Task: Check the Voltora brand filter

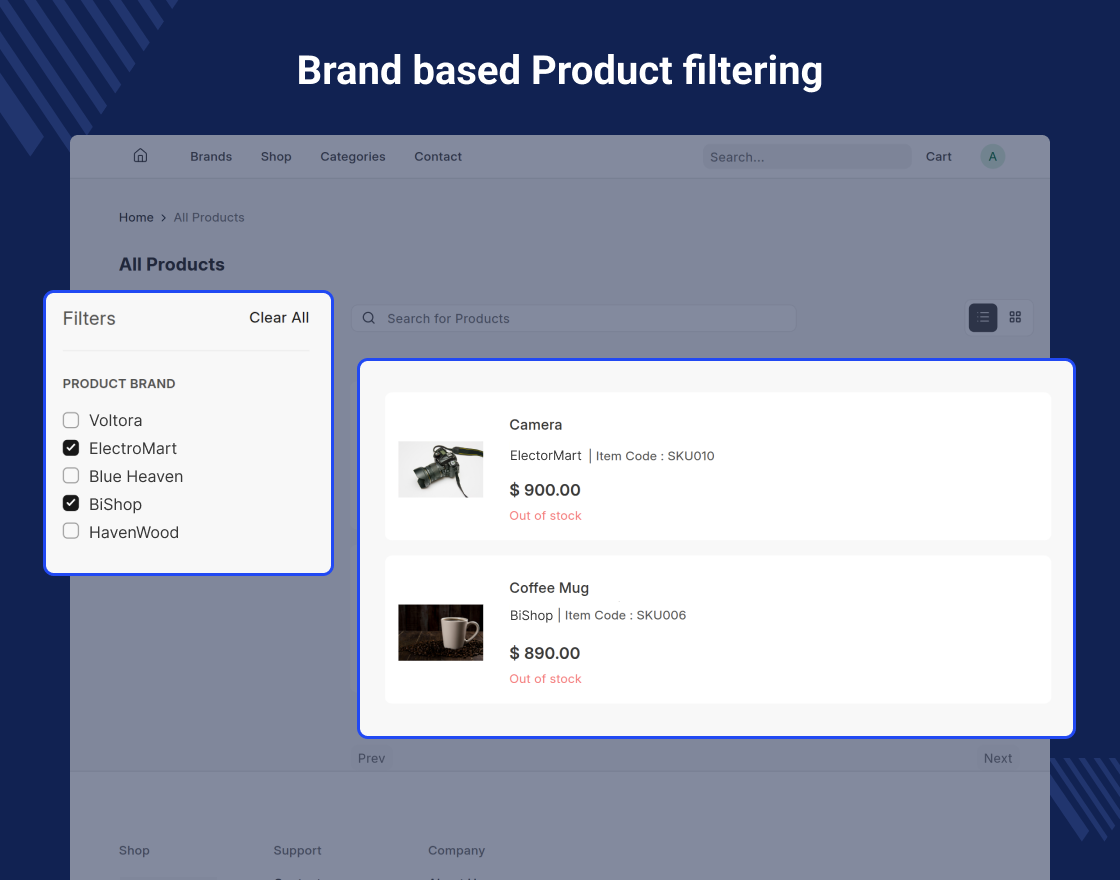Action: 71,420
